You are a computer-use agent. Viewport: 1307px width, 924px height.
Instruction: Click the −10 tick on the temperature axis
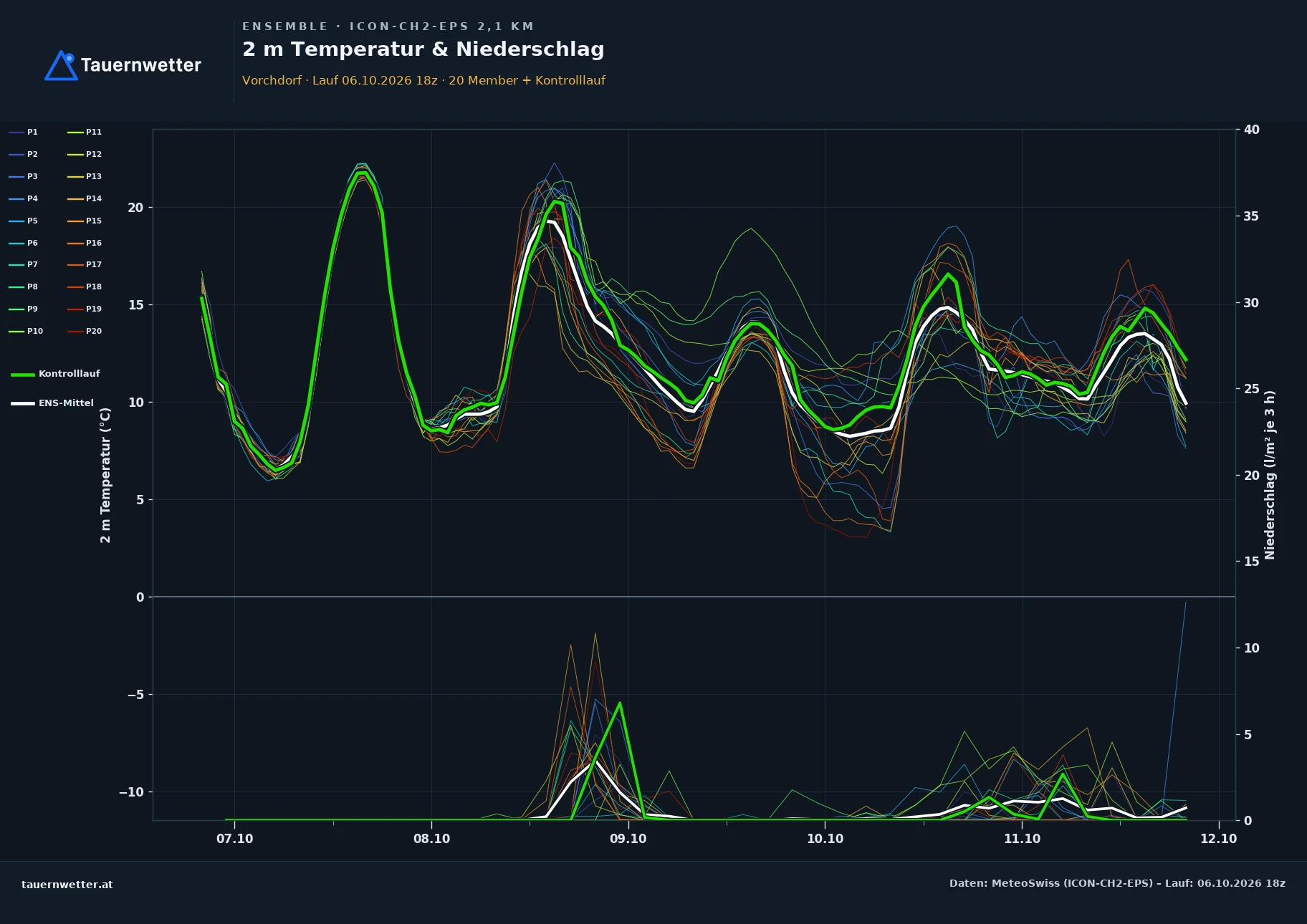pyautogui.click(x=131, y=792)
